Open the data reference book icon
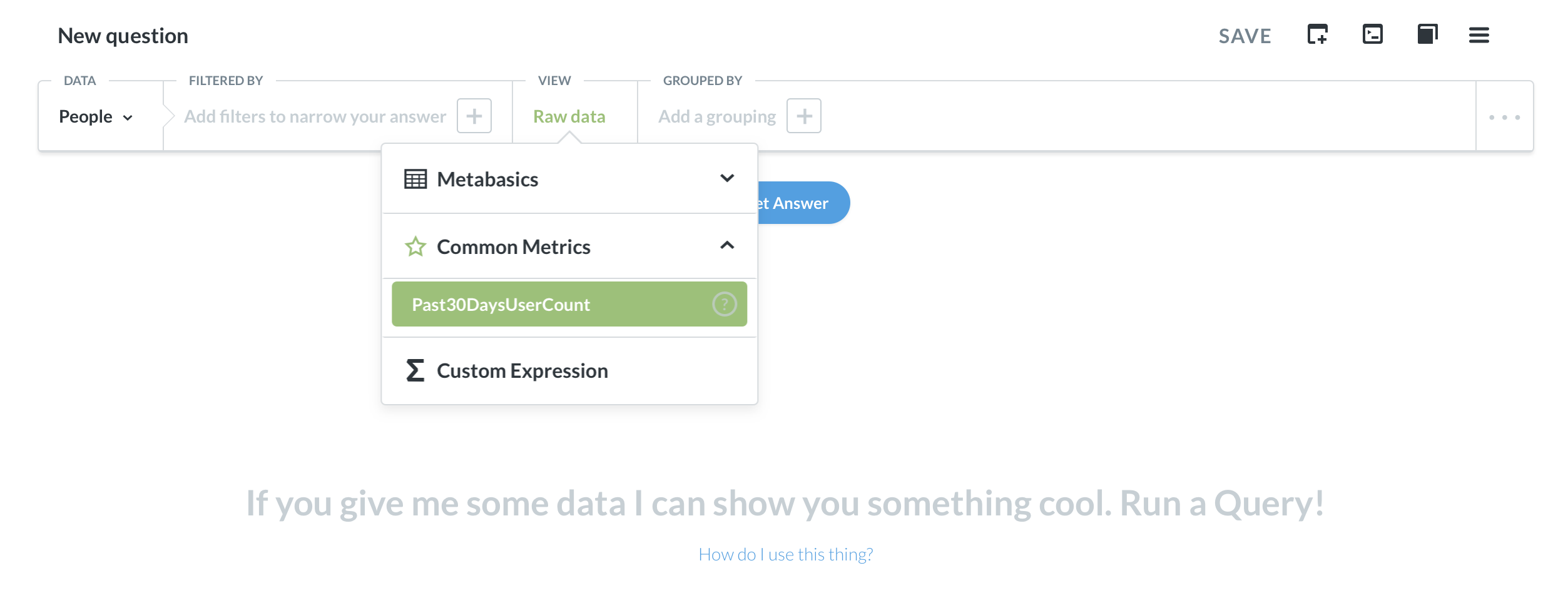The height and width of the screenshot is (608, 1568). point(1427,34)
